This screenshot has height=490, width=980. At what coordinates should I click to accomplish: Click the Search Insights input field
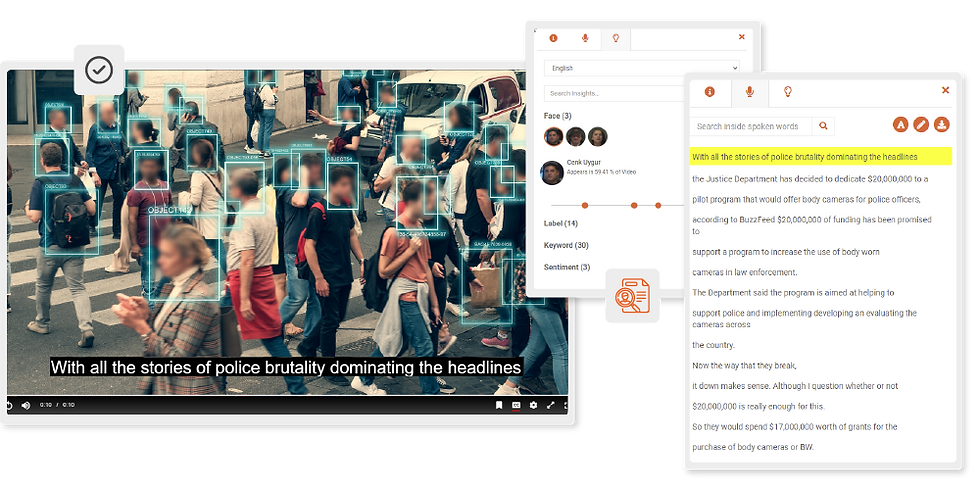pyautogui.click(x=614, y=93)
